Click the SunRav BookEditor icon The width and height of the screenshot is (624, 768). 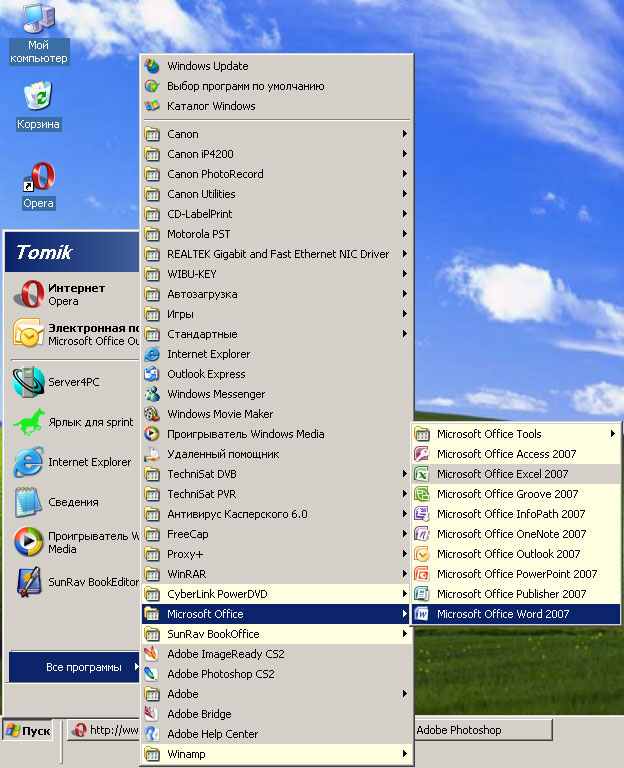[x=28, y=582]
